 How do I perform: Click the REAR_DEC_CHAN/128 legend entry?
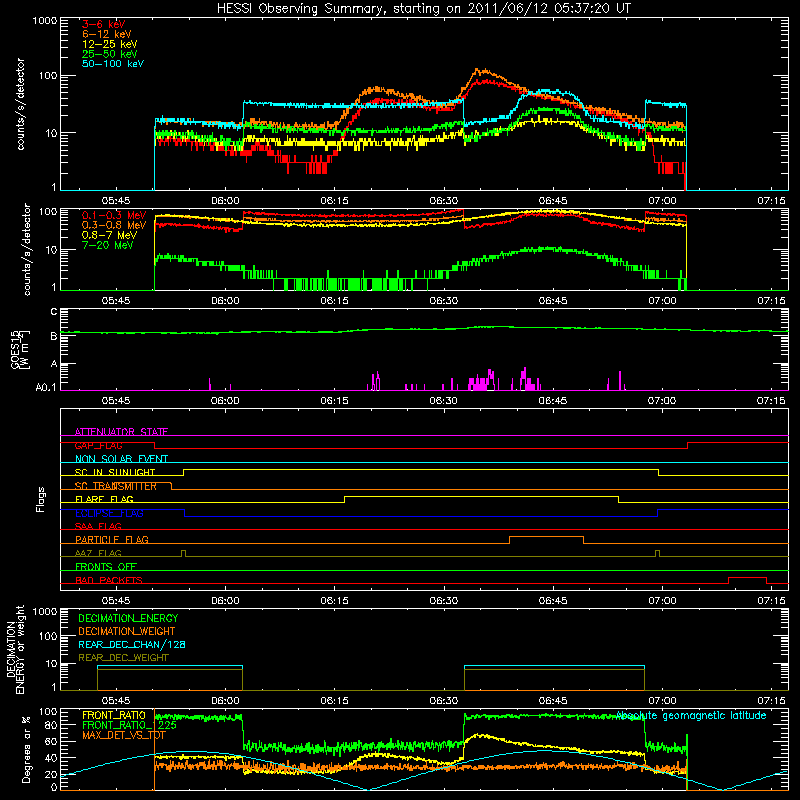pyautogui.click(x=132, y=644)
